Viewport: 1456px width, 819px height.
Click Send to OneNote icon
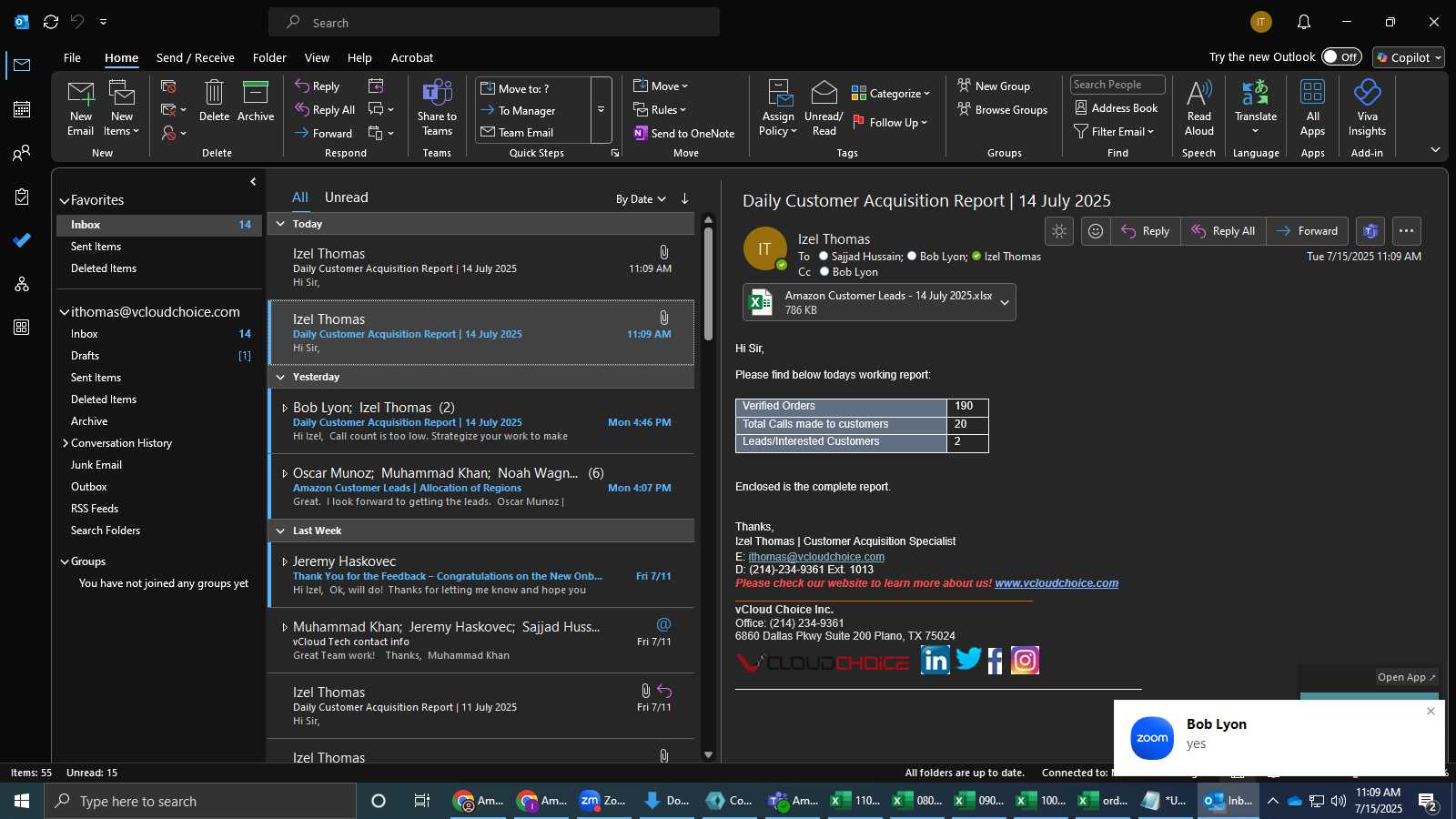(684, 133)
